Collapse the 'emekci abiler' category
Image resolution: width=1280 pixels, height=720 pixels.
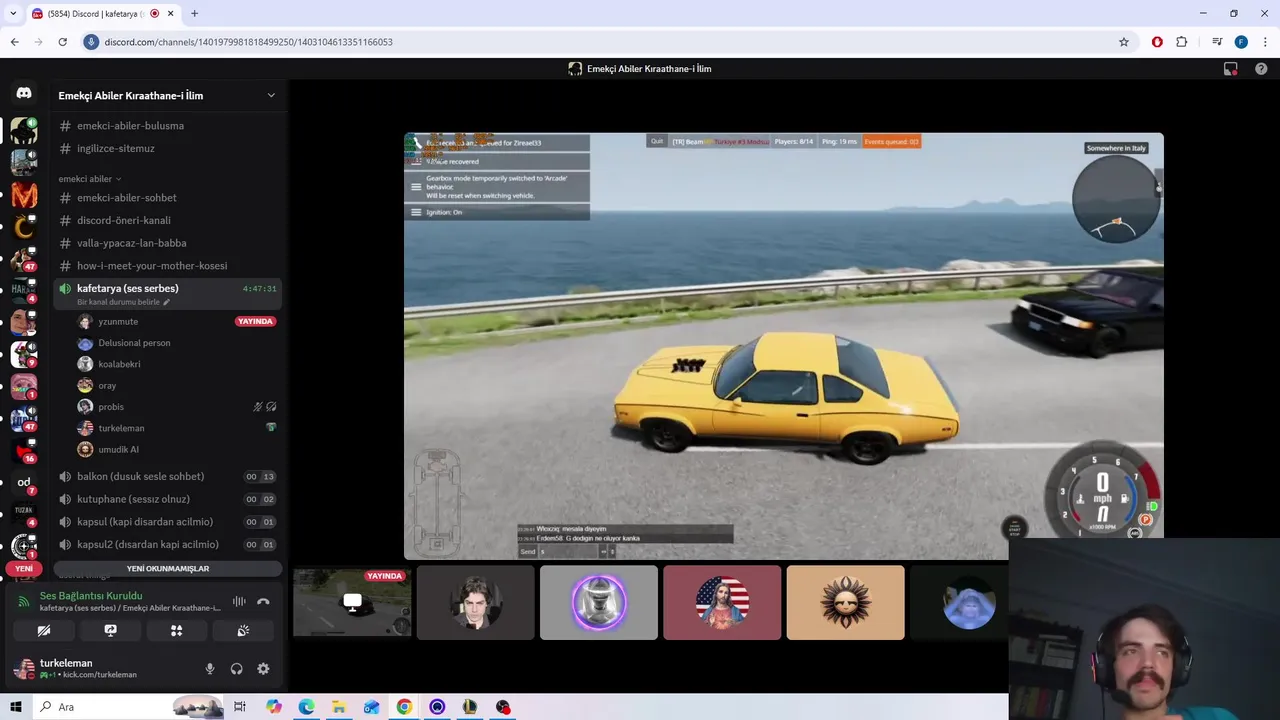[89, 179]
